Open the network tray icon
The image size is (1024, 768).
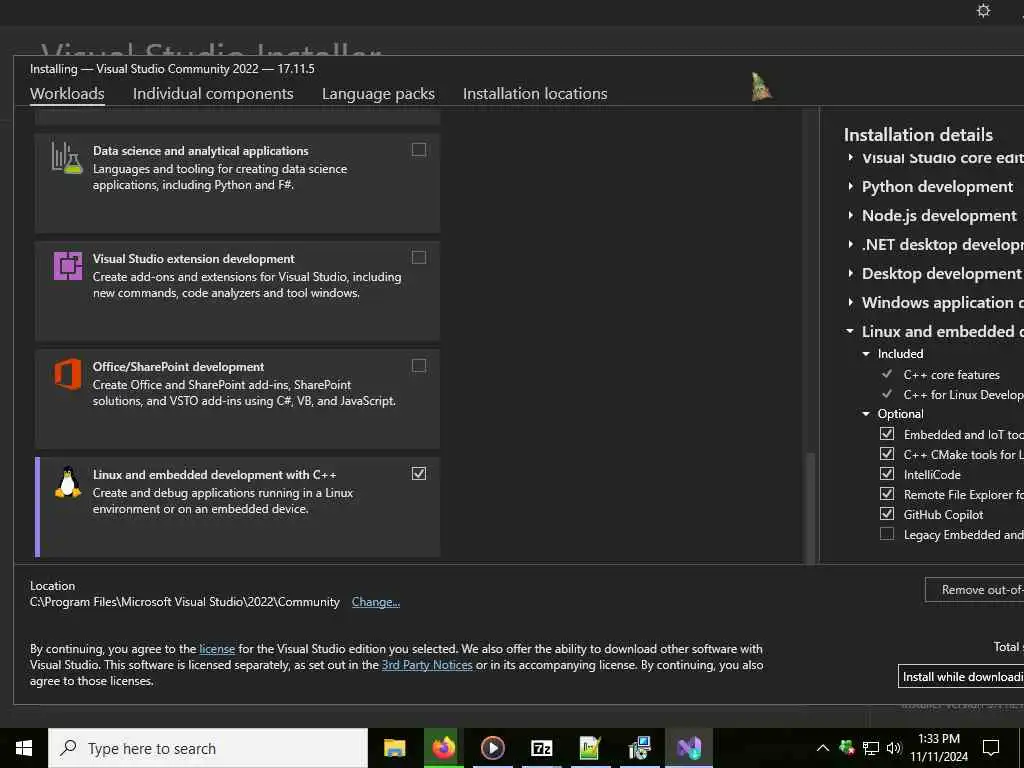[871, 748]
